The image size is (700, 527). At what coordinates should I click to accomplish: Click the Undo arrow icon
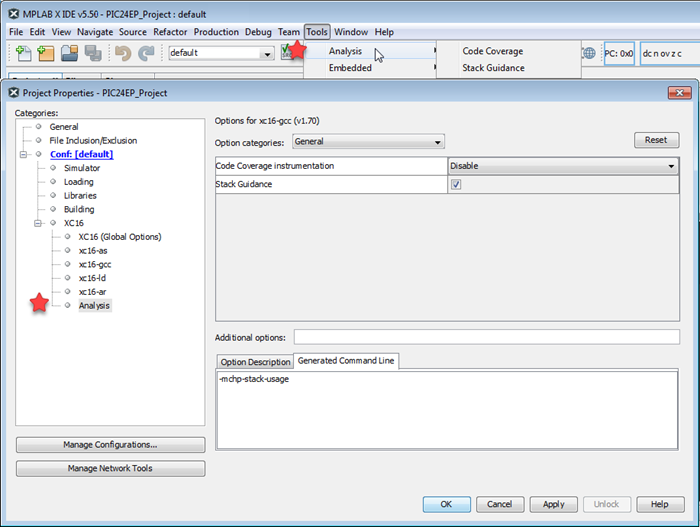(x=123, y=53)
